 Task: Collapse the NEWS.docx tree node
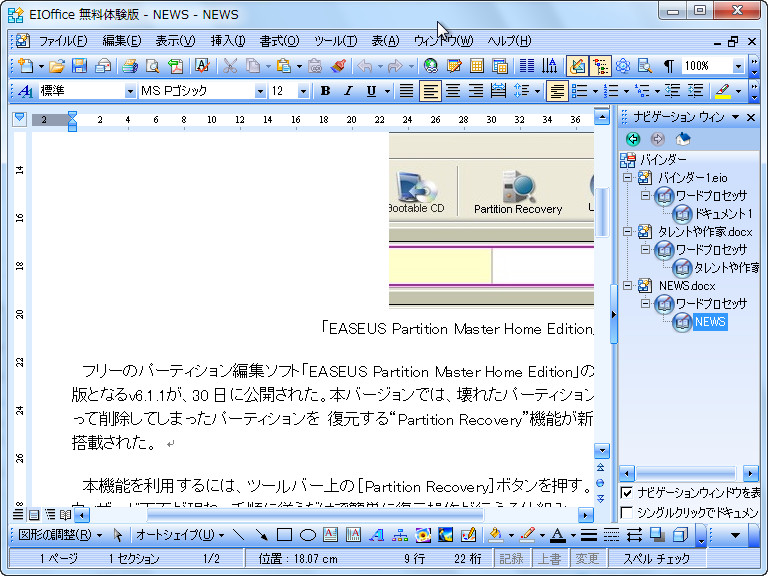627,286
